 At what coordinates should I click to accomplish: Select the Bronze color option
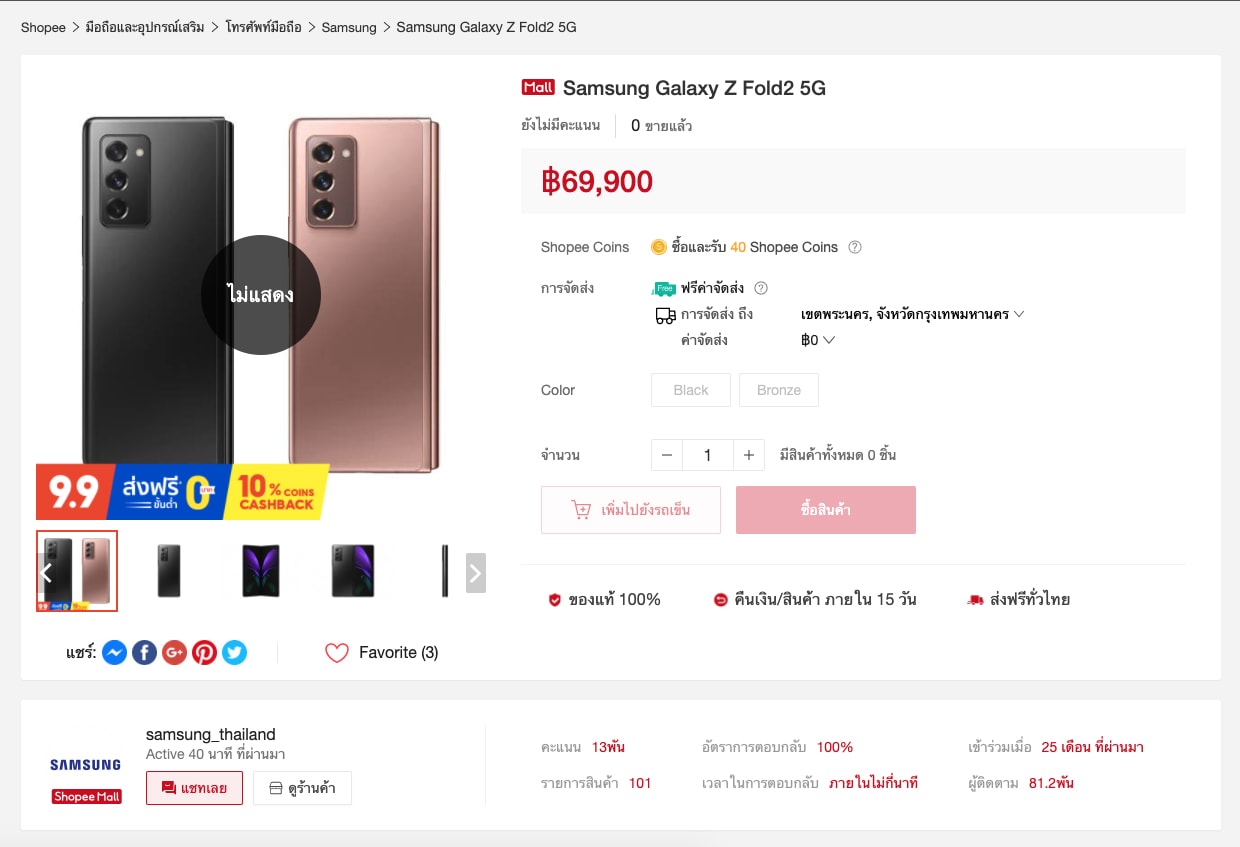tap(778, 390)
